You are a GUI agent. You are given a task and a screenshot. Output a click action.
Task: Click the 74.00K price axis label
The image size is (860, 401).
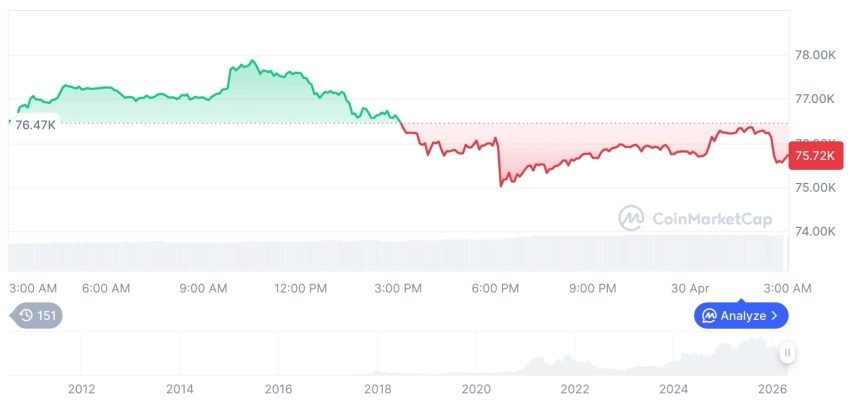coord(815,232)
